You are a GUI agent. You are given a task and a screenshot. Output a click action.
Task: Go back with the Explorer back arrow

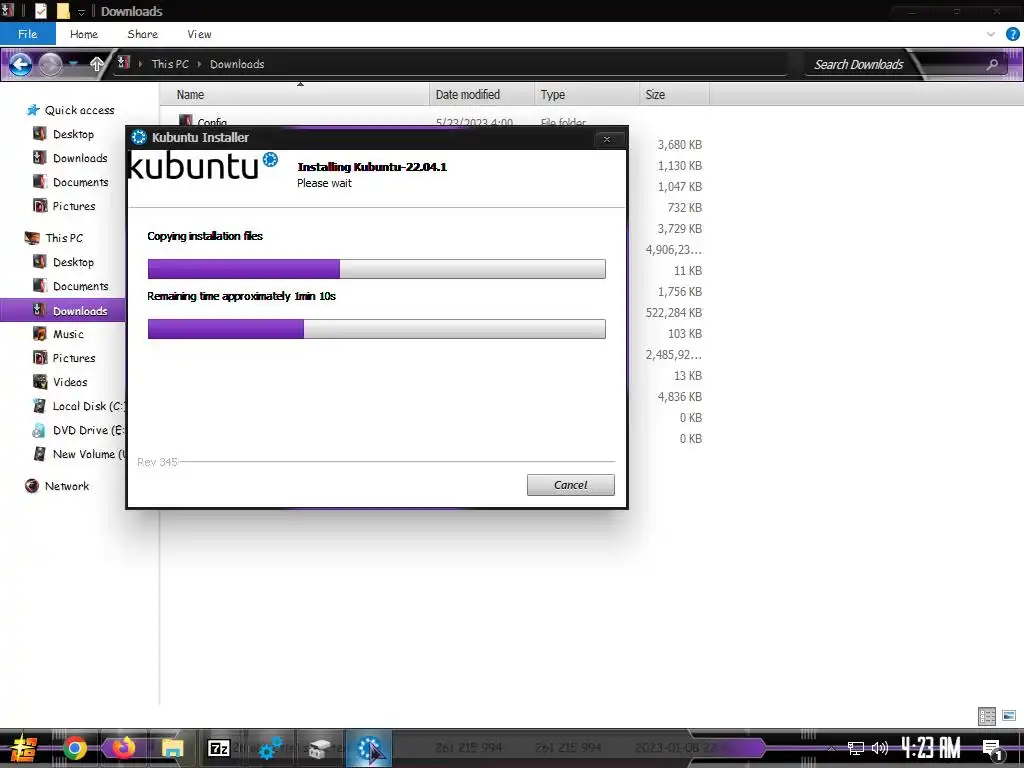point(20,64)
